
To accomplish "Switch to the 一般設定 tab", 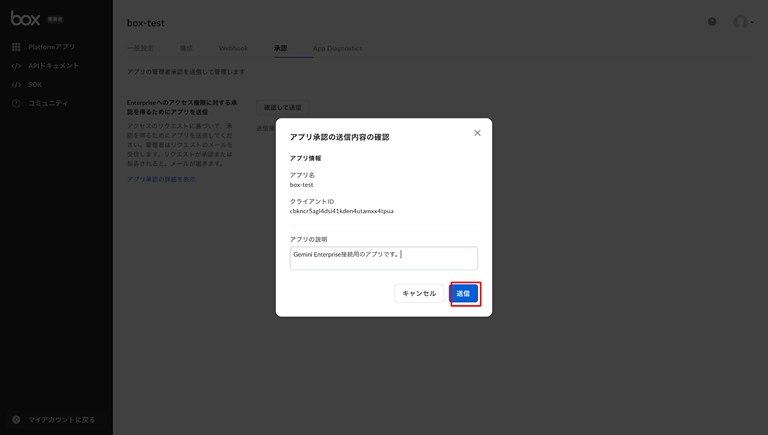I will click(140, 48).
